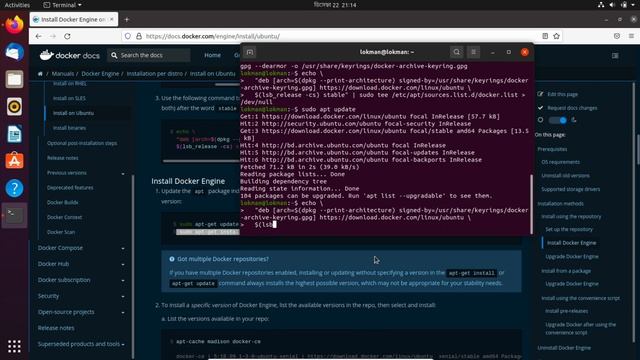Expand Open-source projects section
The height and width of the screenshot is (360, 640).
coord(123,313)
